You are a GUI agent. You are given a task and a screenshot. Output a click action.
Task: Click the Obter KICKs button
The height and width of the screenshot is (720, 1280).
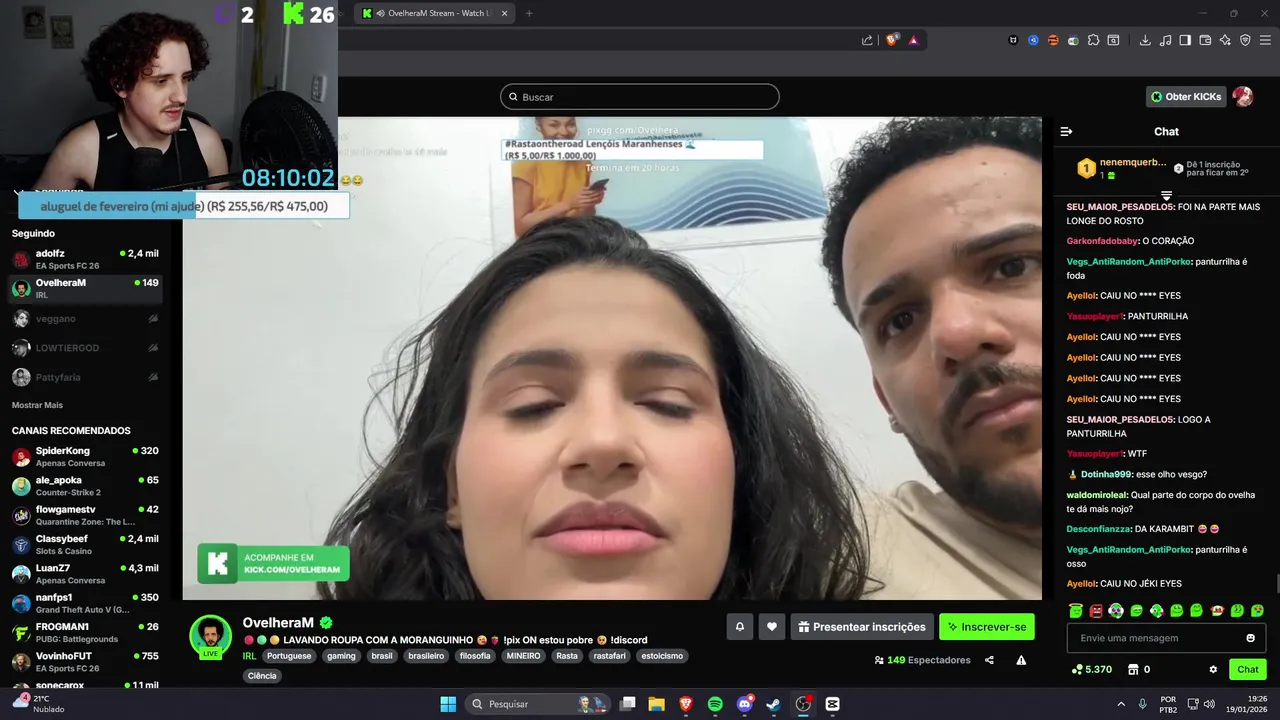(x=1186, y=96)
